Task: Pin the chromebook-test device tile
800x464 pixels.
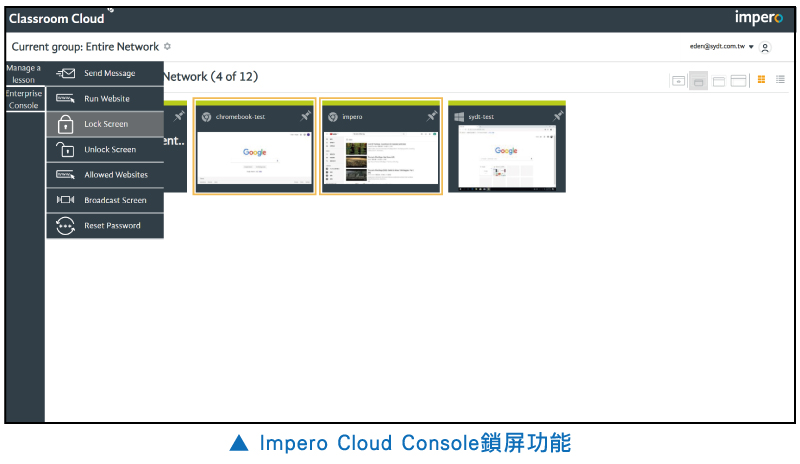Action: 305,117
